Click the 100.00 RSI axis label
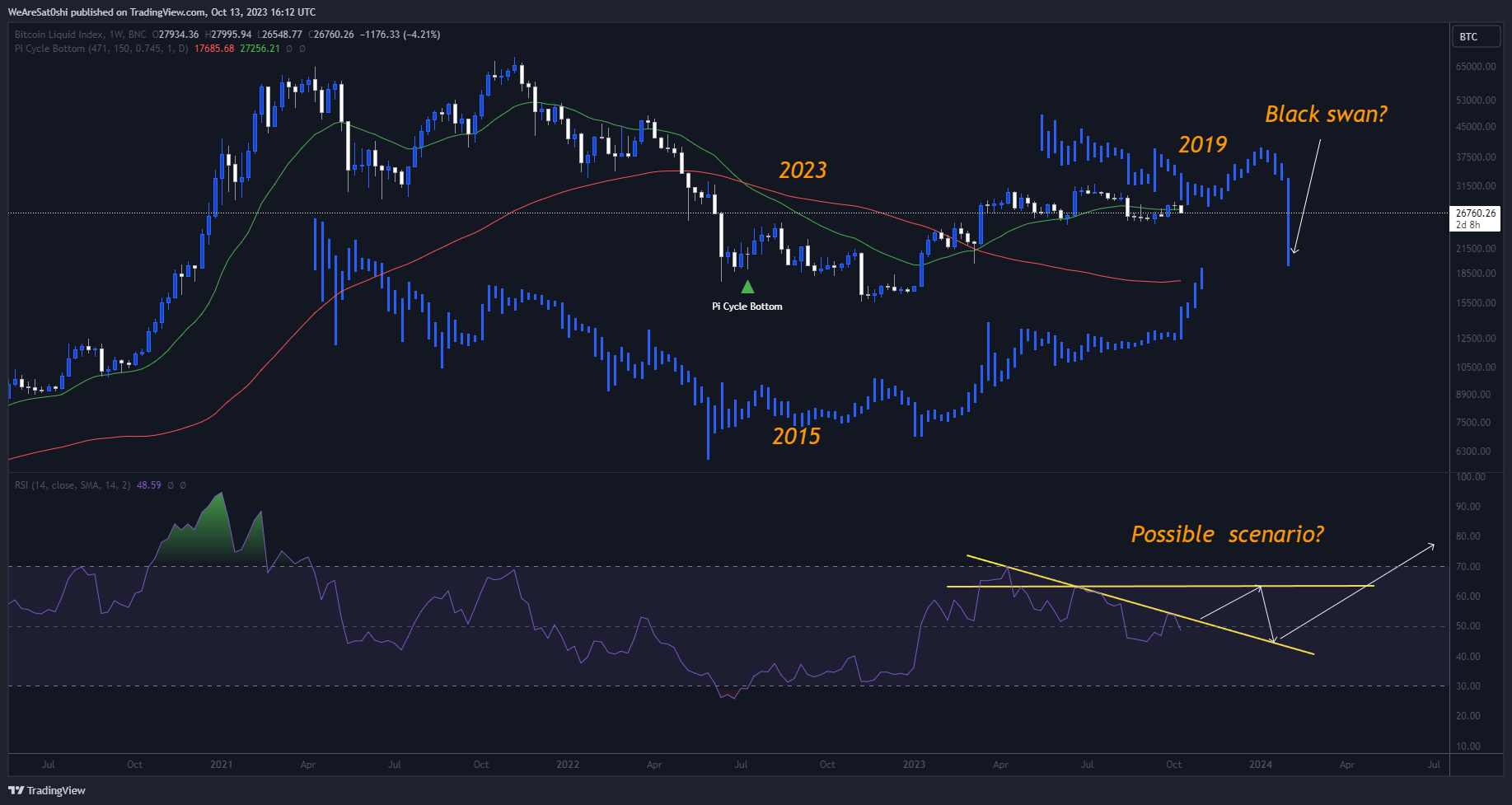1512x805 pixels. click(x=1471, y=477)
